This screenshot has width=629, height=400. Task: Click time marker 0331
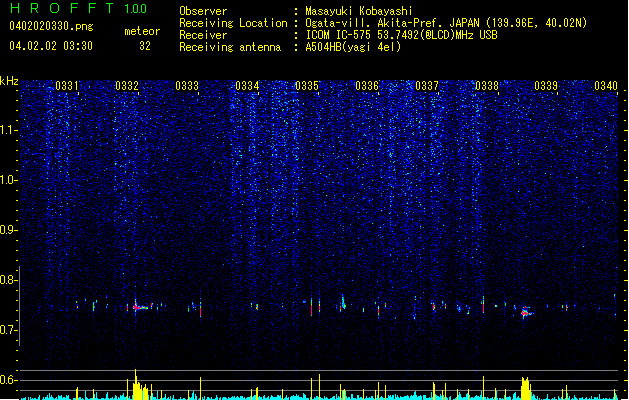tap(67, 86)
